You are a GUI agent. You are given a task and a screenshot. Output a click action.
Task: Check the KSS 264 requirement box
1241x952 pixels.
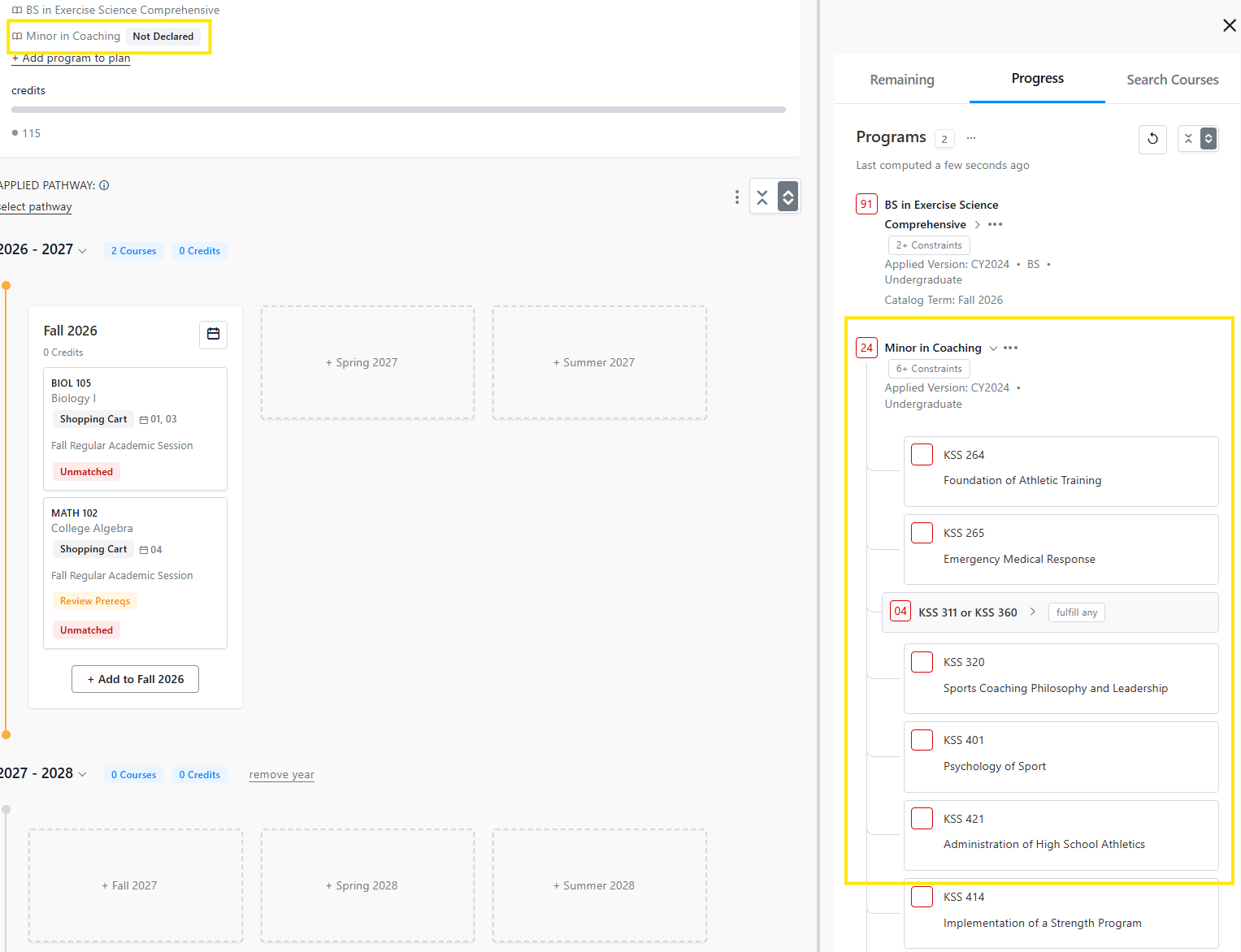pos(922,454)
